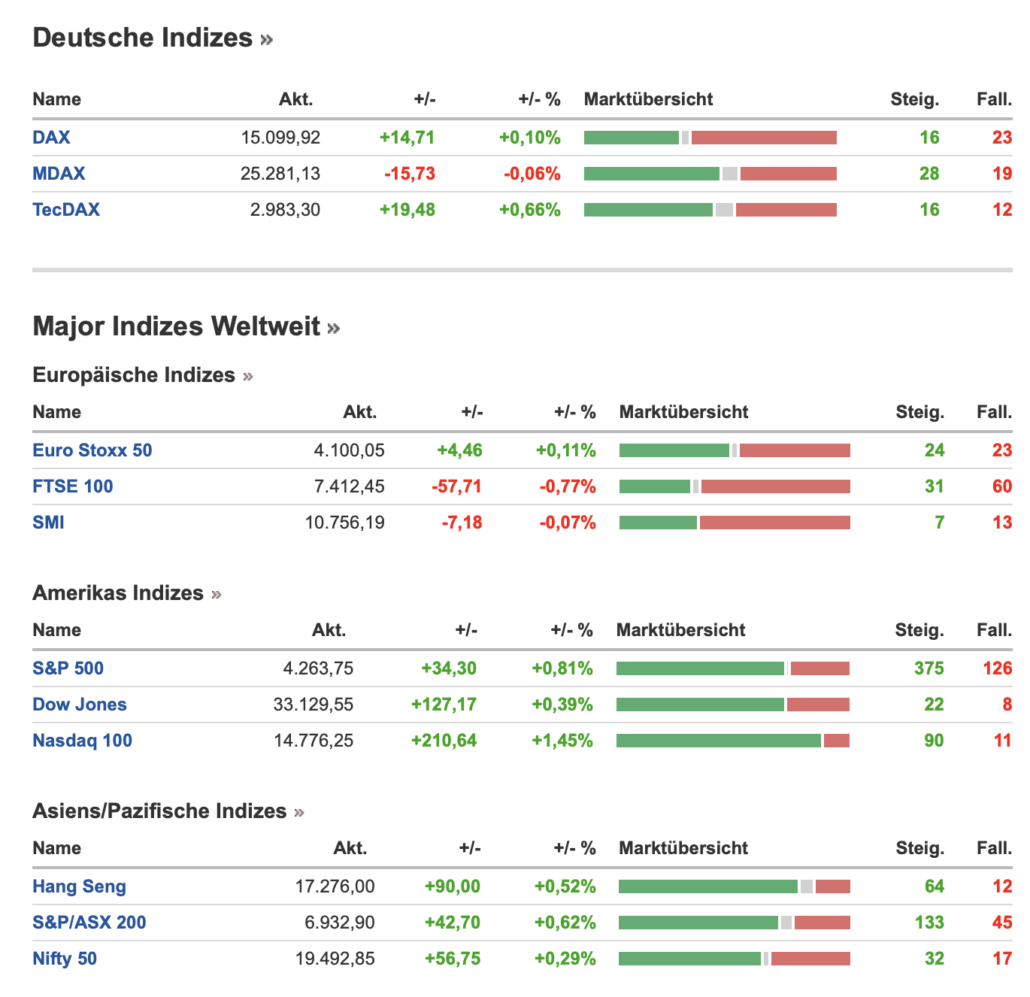Click the FTSE 100 percent change -0,77%
The width and height of the screenshot is (1030, 997).
568,486
